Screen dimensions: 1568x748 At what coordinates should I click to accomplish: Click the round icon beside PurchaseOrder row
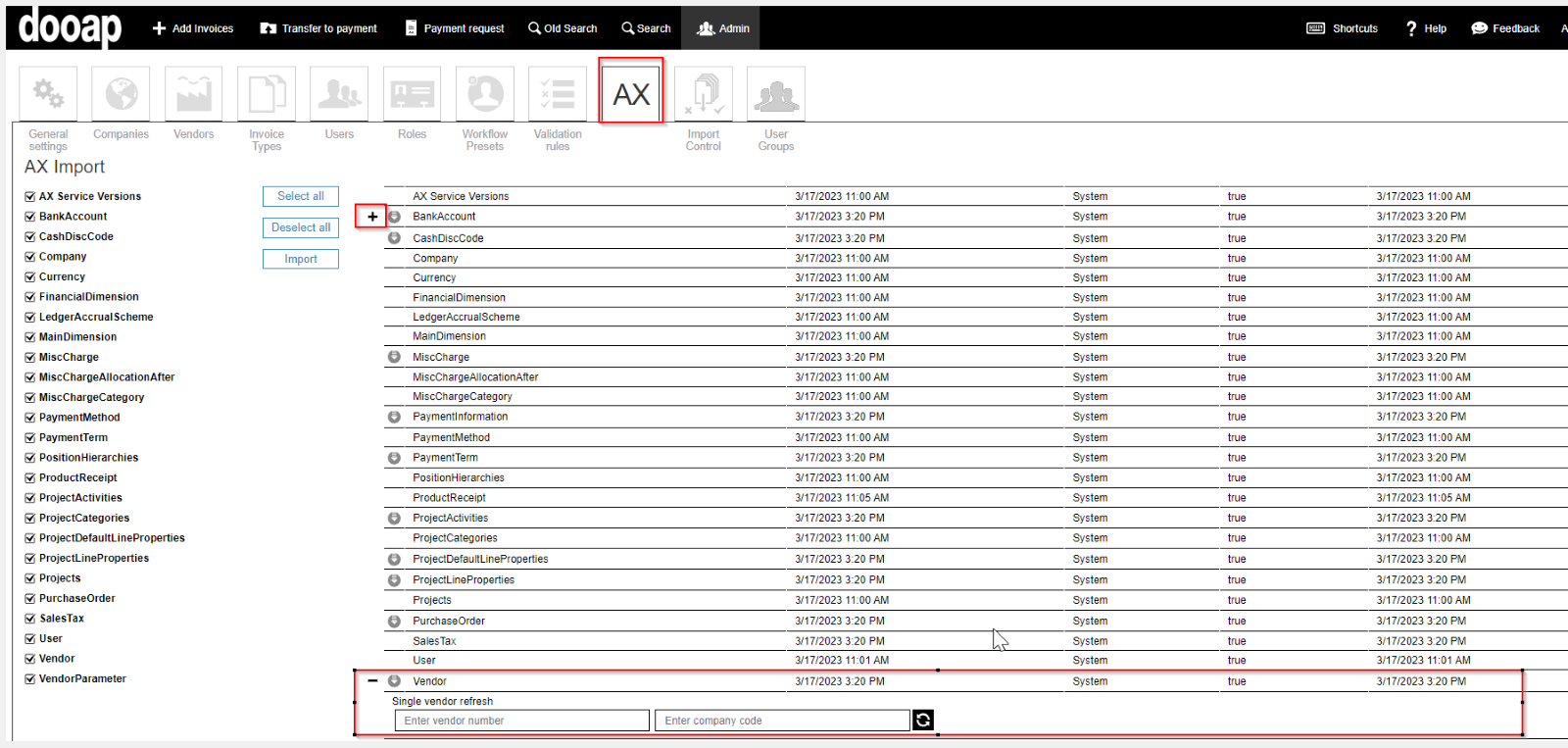pyautogui.click(x=394, y=621)
